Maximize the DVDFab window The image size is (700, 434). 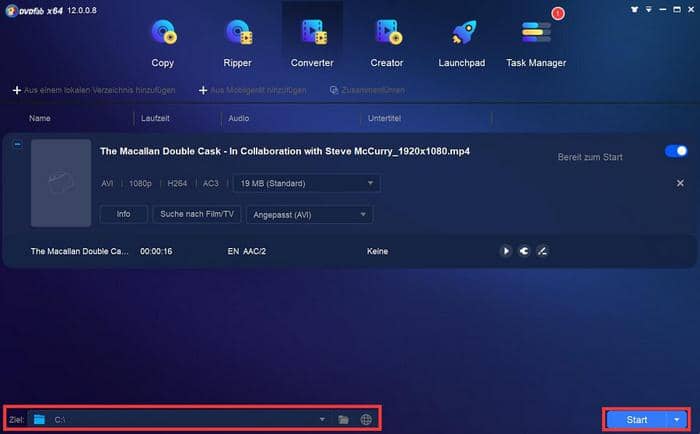[677, 9]
